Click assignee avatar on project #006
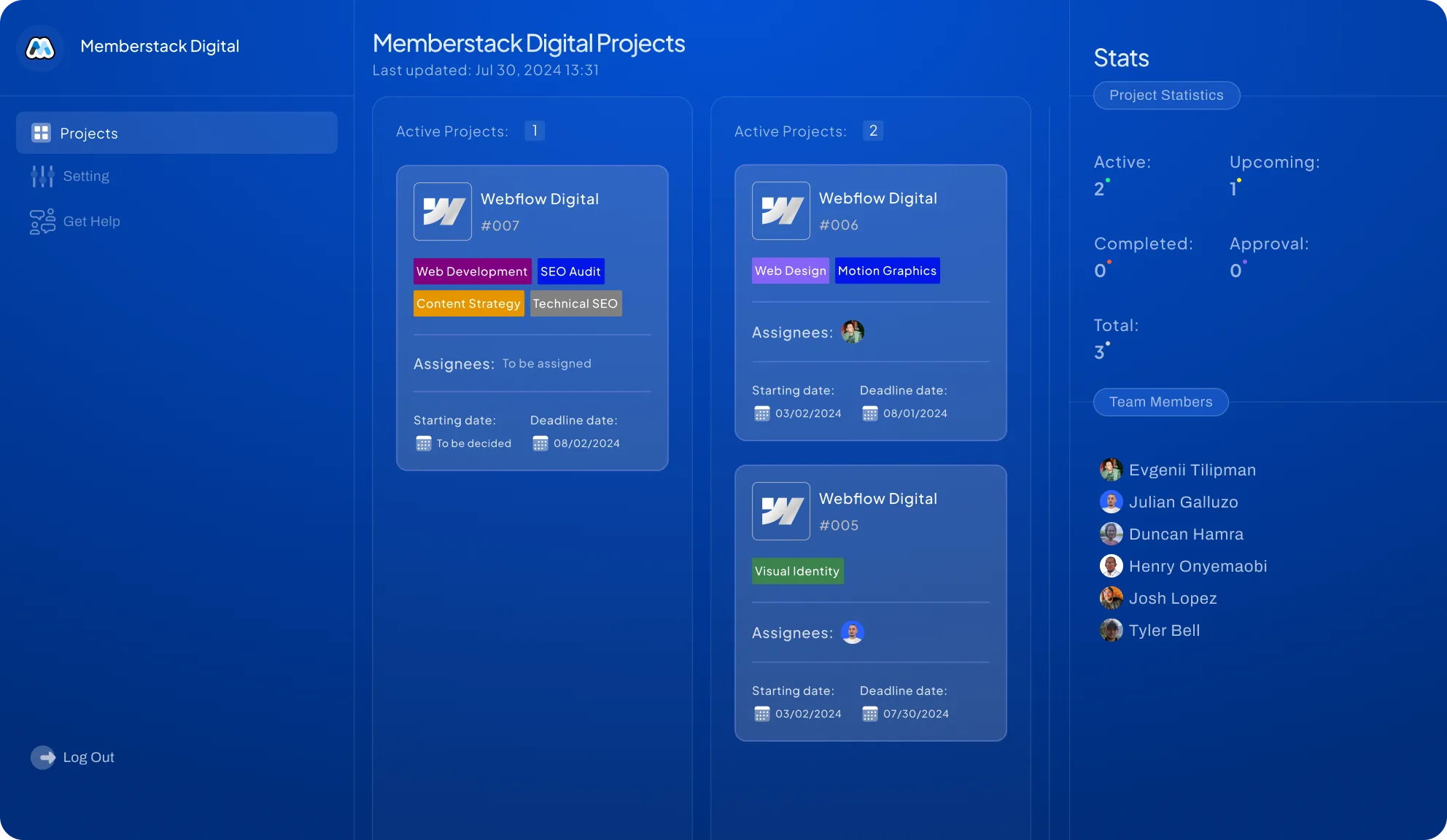1447x840 pixels. tap(853, 332)
